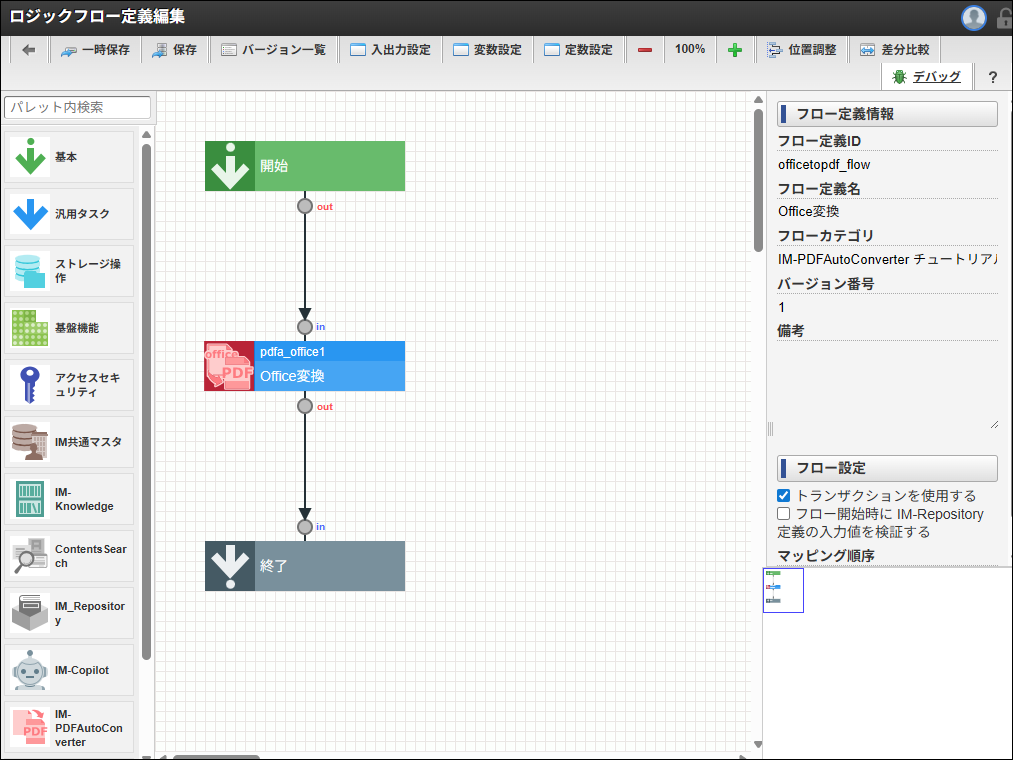
Task: Click the 開始 node green arrow icon
Action: coord(230,166)
